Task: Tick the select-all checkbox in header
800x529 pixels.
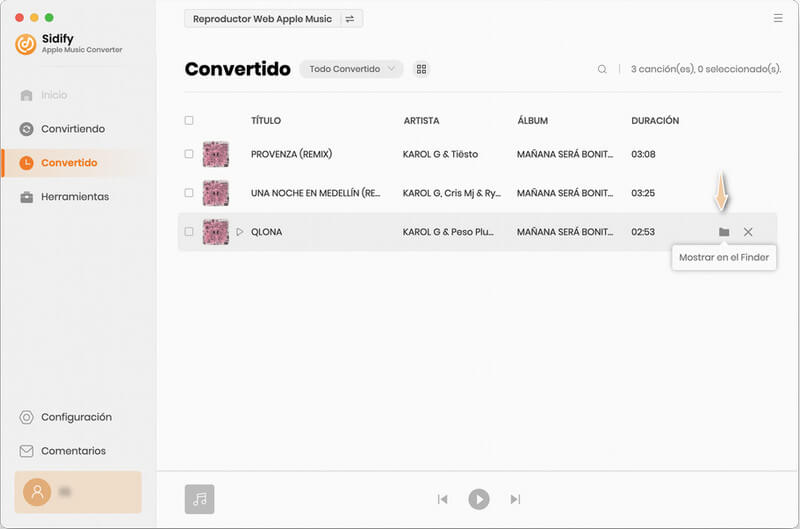Action: [x=189, y=120]
